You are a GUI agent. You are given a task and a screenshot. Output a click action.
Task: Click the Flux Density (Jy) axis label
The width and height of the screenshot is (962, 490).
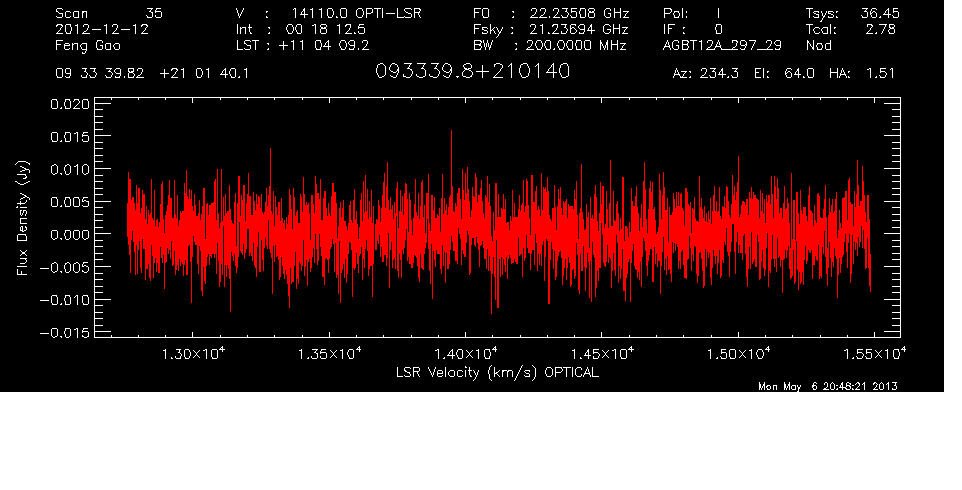pyautogui.click(x=23, y=218)
